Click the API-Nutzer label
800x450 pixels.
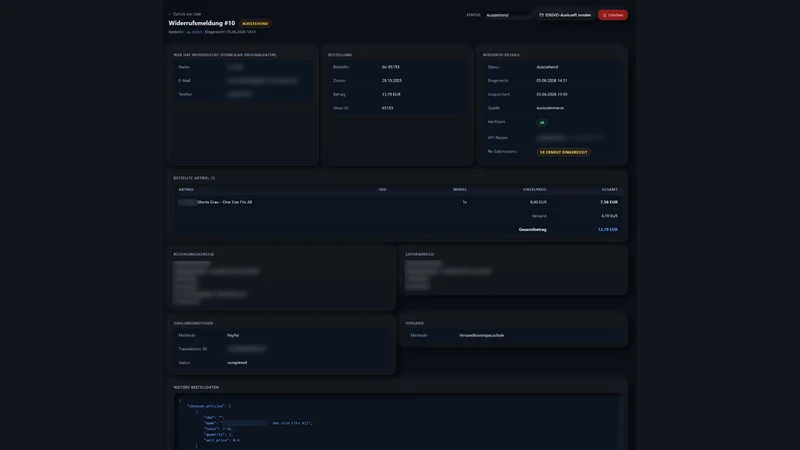[497, 138]
